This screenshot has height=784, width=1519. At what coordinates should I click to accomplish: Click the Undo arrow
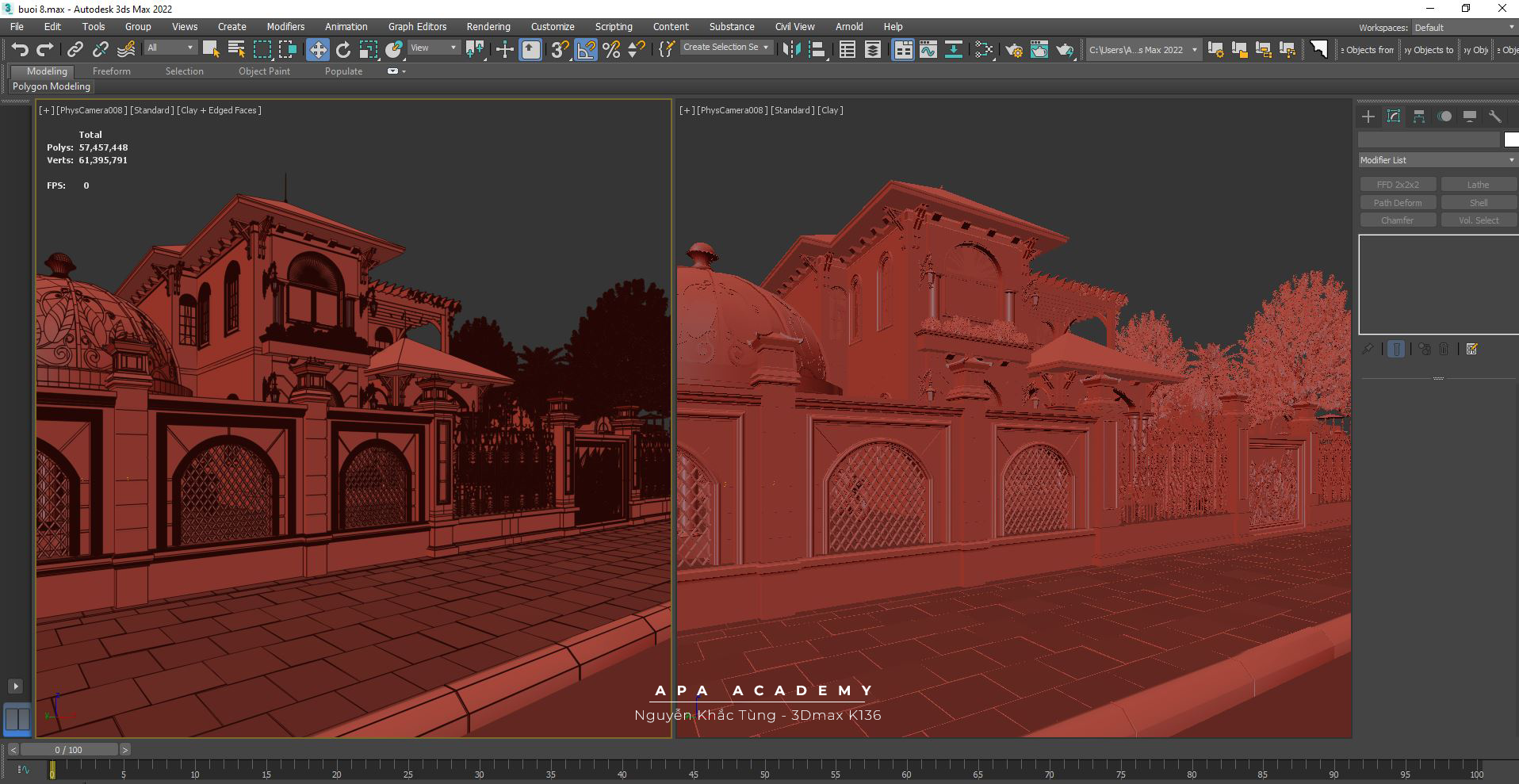coord(20,50)
